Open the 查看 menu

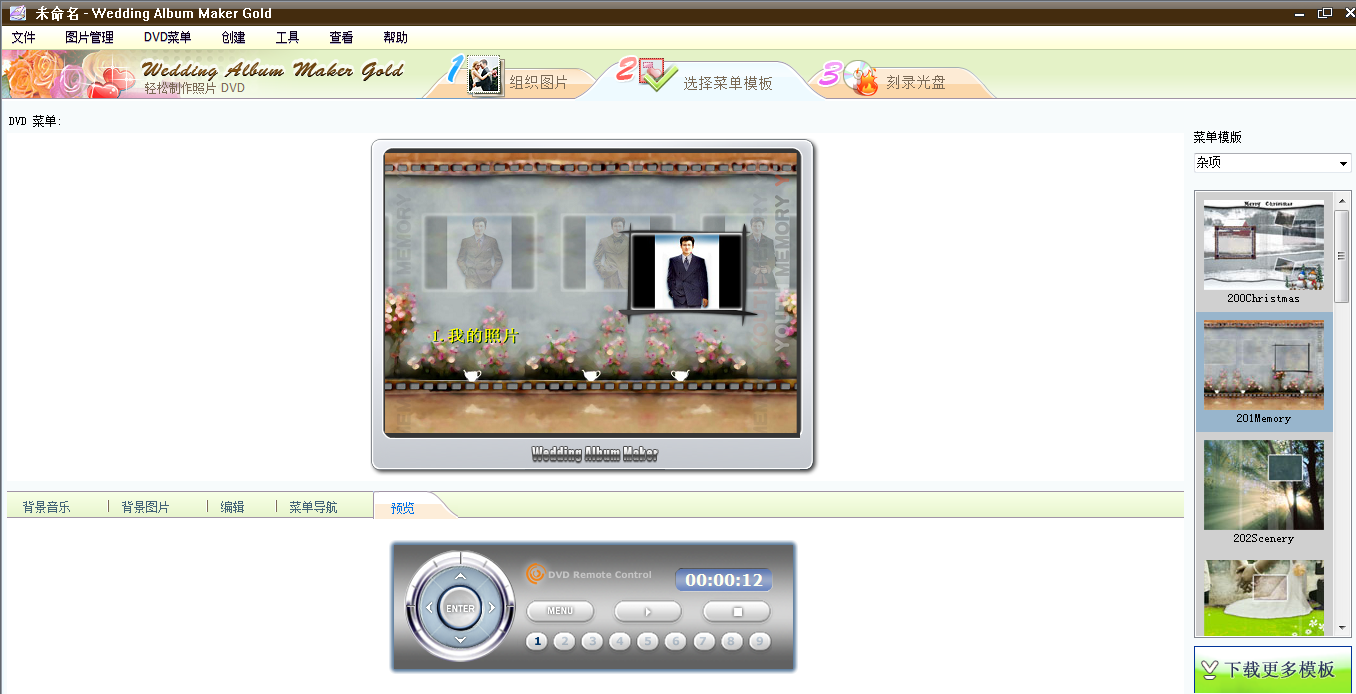click(x=341, y=38)
